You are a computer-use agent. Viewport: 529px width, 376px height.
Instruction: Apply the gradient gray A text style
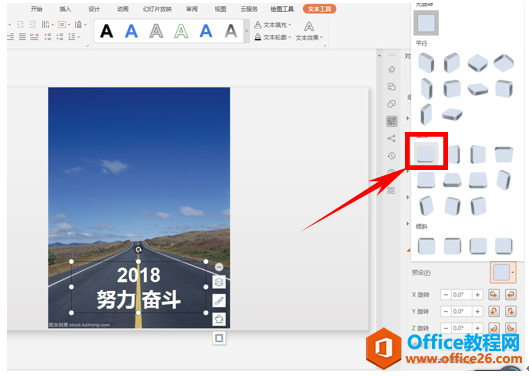pyautogui.click(x=231, y=31)
